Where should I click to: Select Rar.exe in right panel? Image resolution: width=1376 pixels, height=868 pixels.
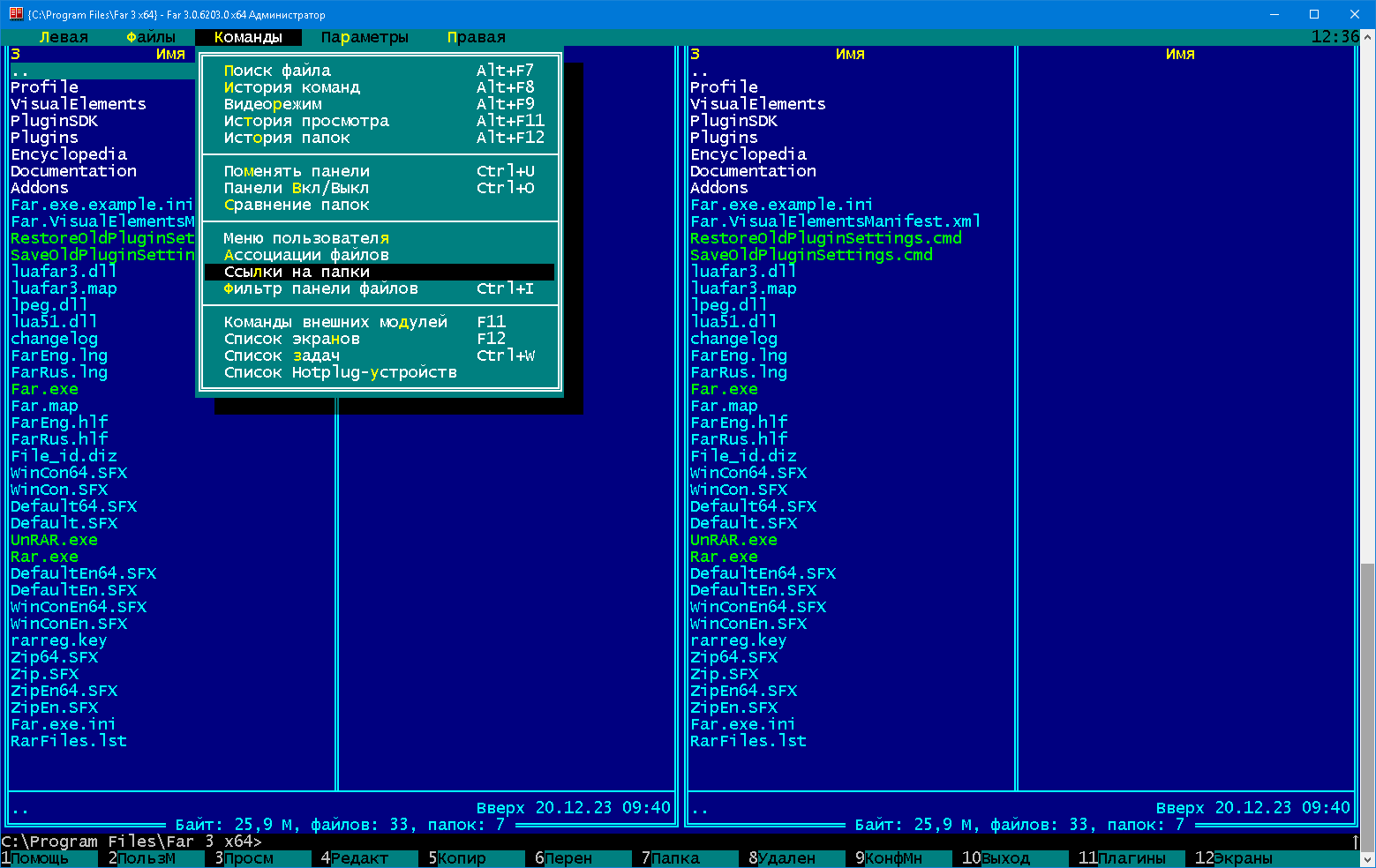pos(724,557)
